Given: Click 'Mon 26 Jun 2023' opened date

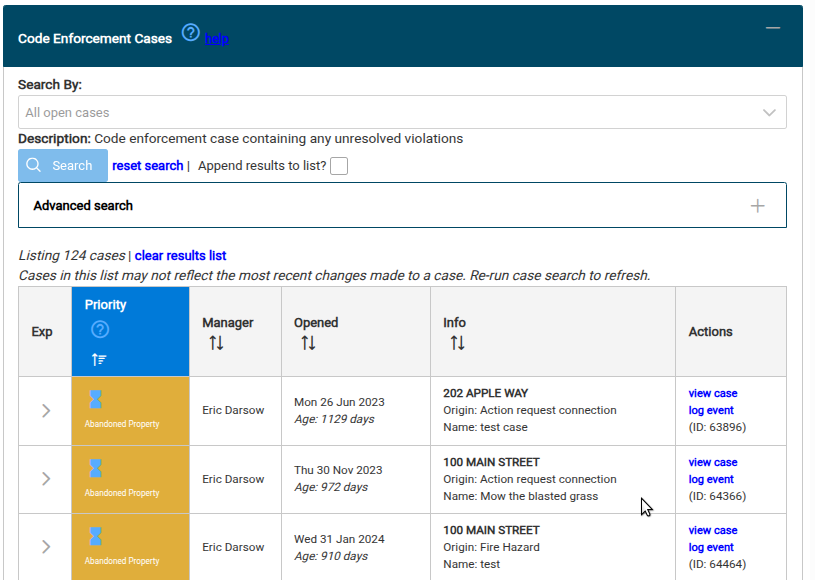Looking at the screenshot, I should (339, 402).
